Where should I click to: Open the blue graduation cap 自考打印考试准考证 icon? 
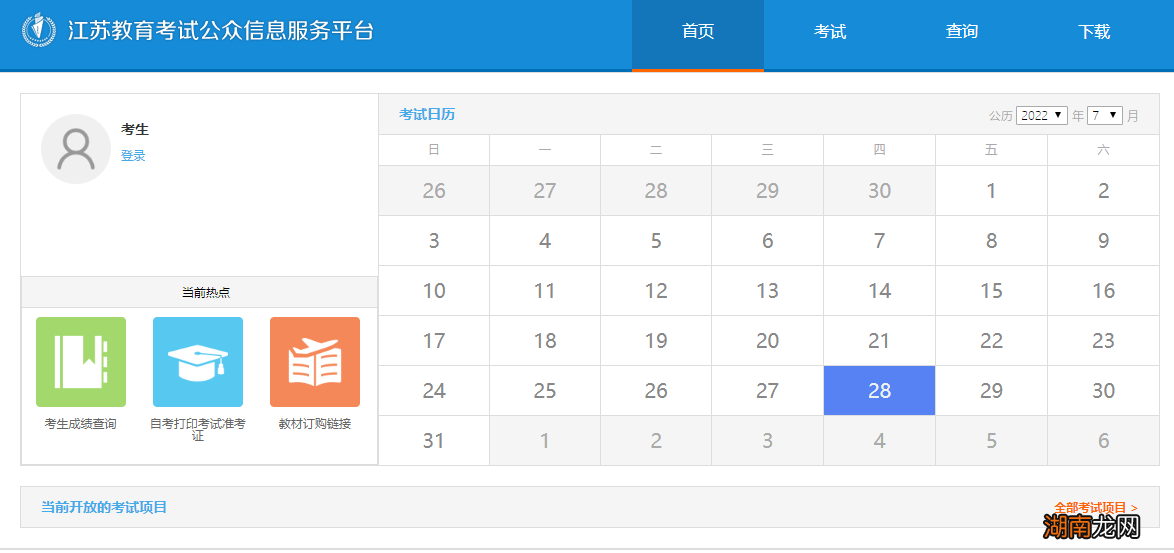[198, 362]
